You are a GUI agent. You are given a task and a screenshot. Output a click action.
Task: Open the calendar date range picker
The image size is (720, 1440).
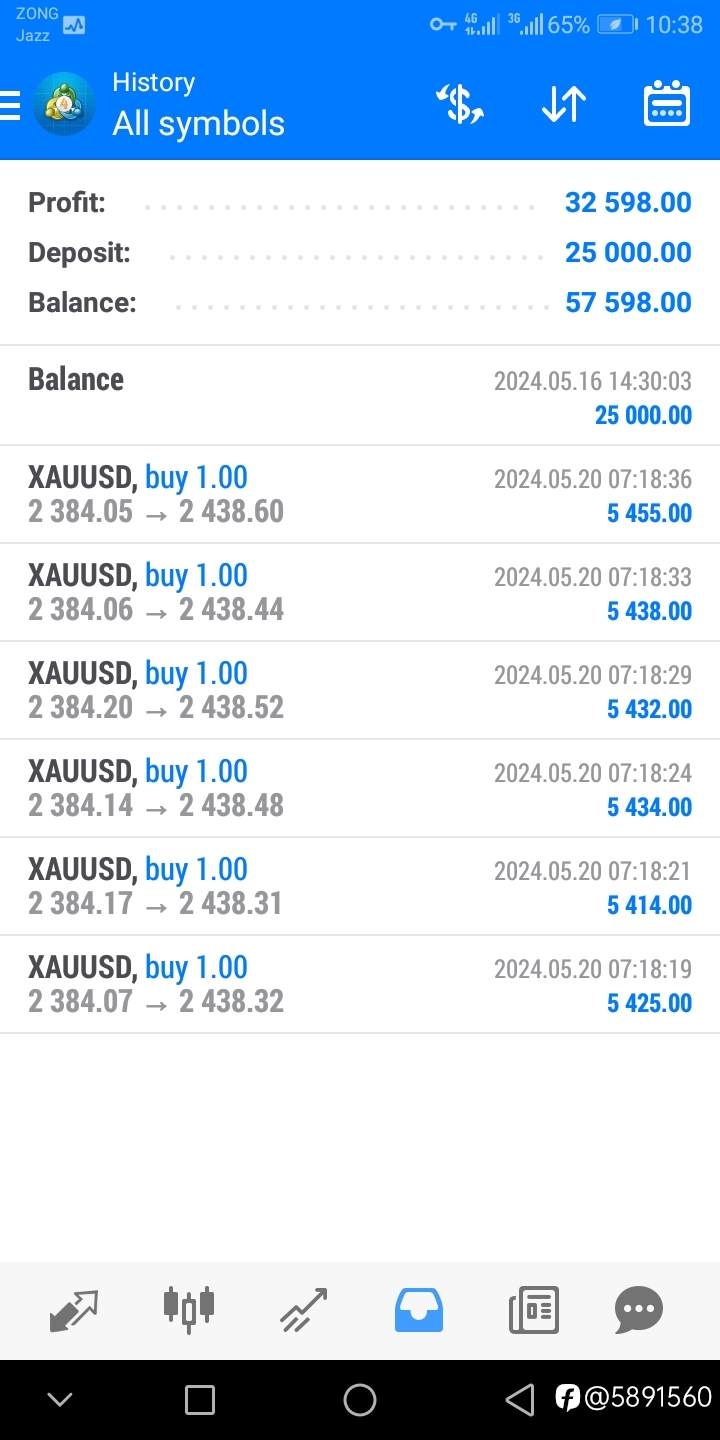pyautogui.click(x=667, y=104)
